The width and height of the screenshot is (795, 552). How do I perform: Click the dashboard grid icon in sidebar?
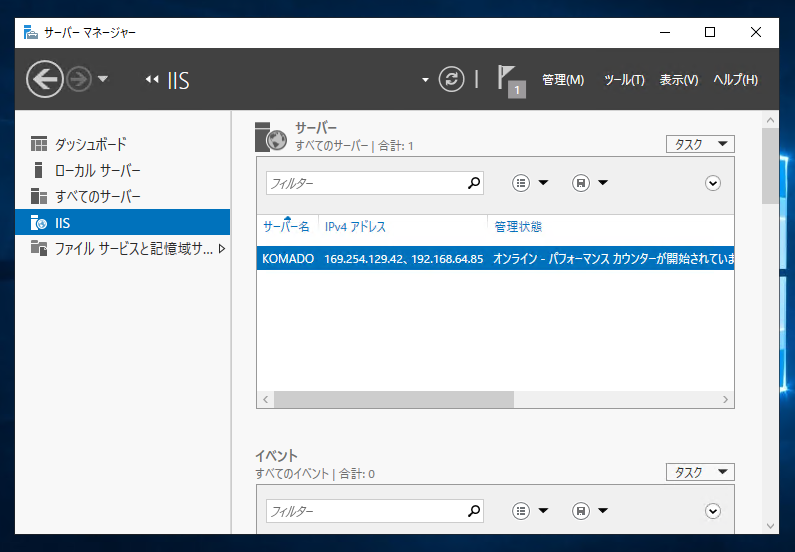(x=39, y=144)
